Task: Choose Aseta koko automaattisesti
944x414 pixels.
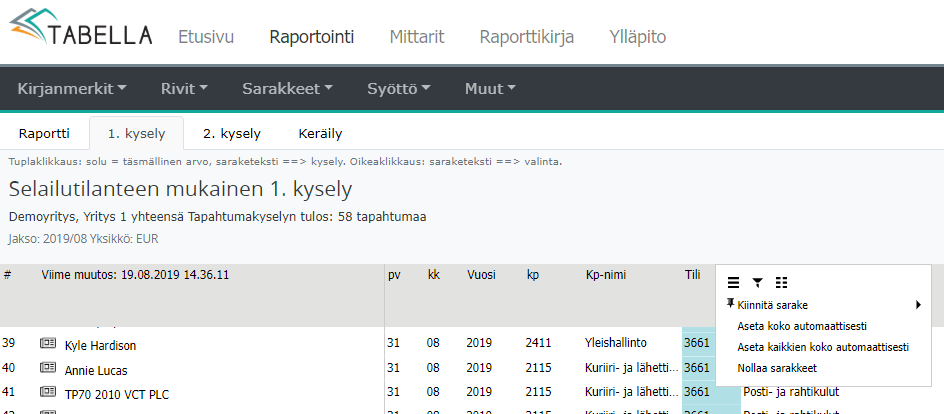Action: click(801, 326)
